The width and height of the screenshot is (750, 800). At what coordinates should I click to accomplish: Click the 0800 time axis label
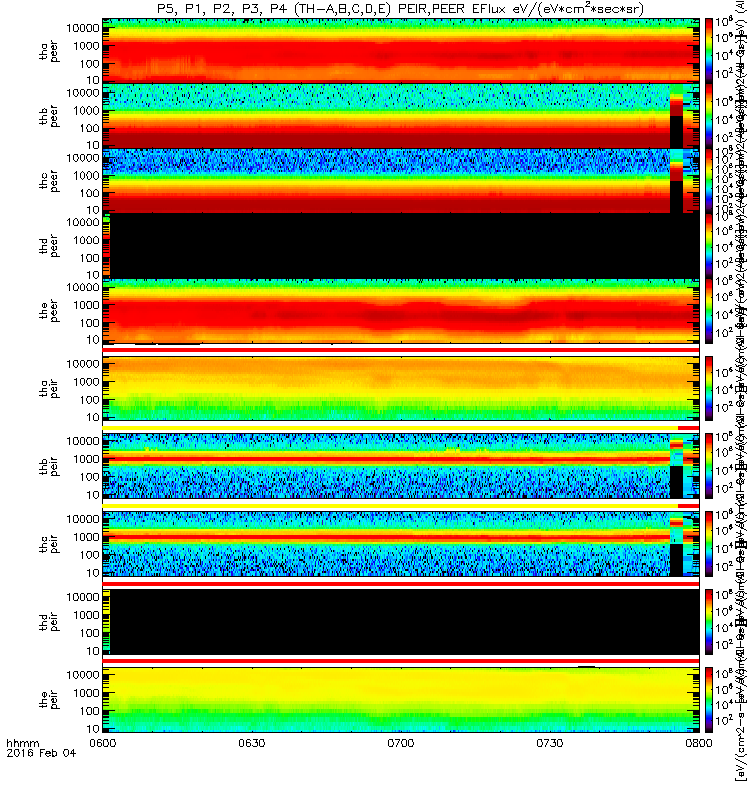tap(698, 743)
